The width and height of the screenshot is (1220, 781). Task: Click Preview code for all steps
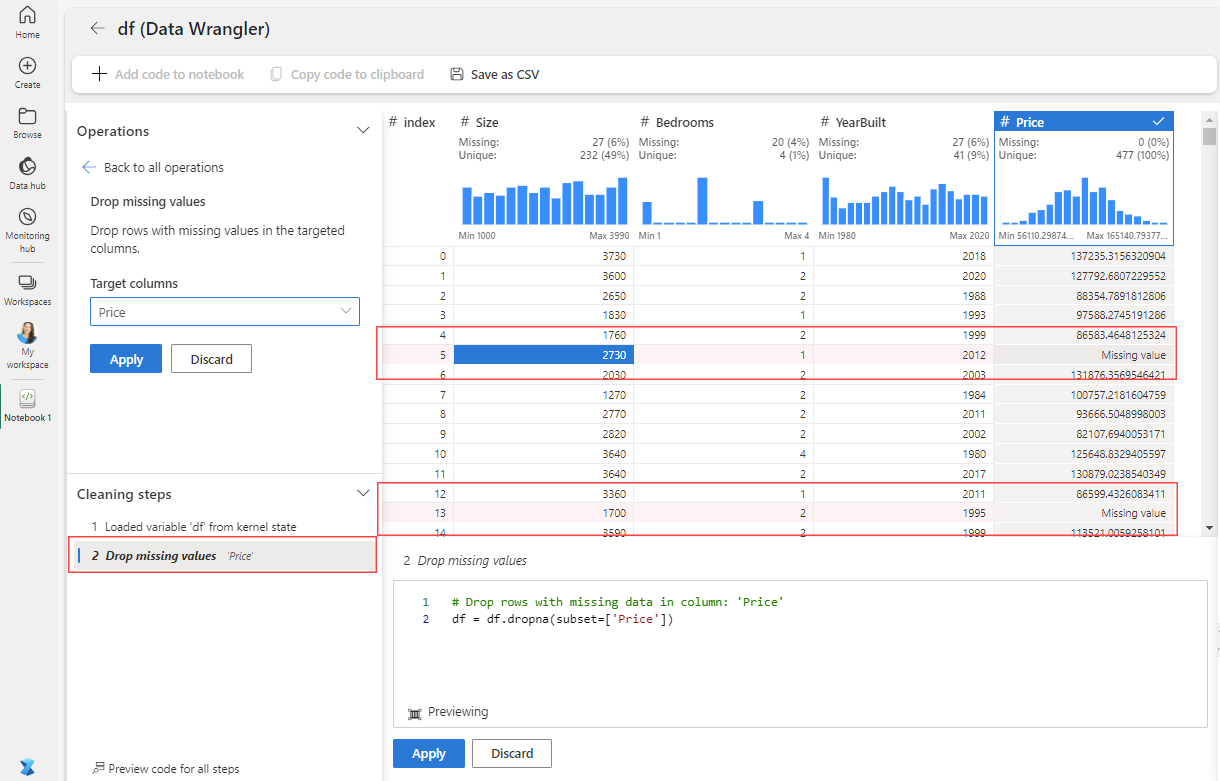[166, 769]
